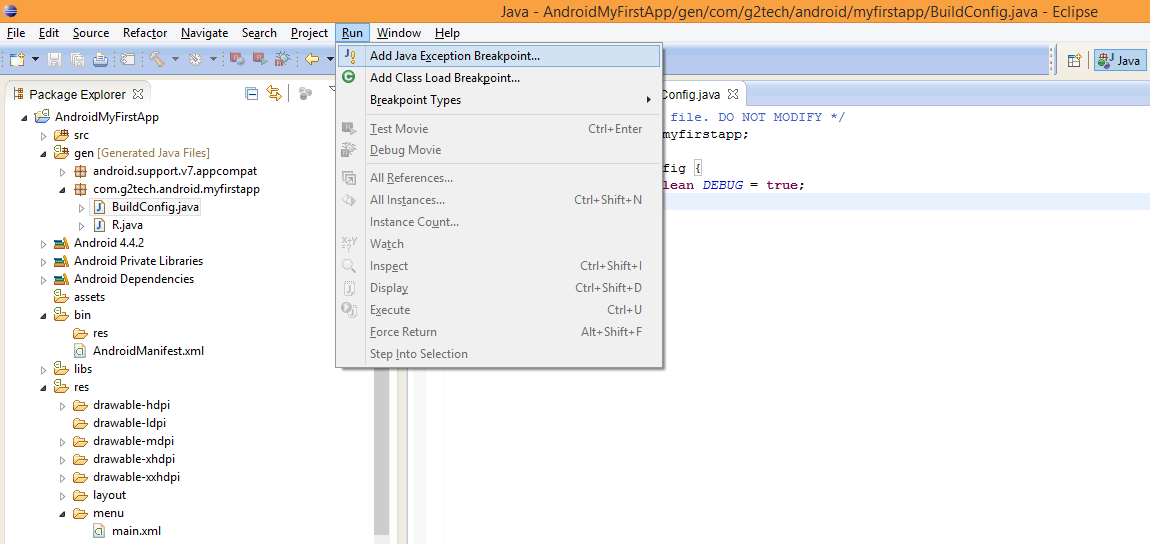Switch to the Java perspective button

pyautogui.click(x=1121, y=61)
